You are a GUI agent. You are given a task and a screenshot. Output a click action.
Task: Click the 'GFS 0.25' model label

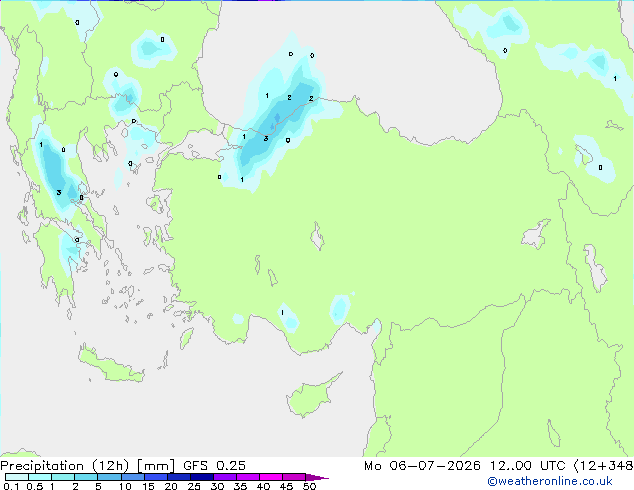point(214,466)
